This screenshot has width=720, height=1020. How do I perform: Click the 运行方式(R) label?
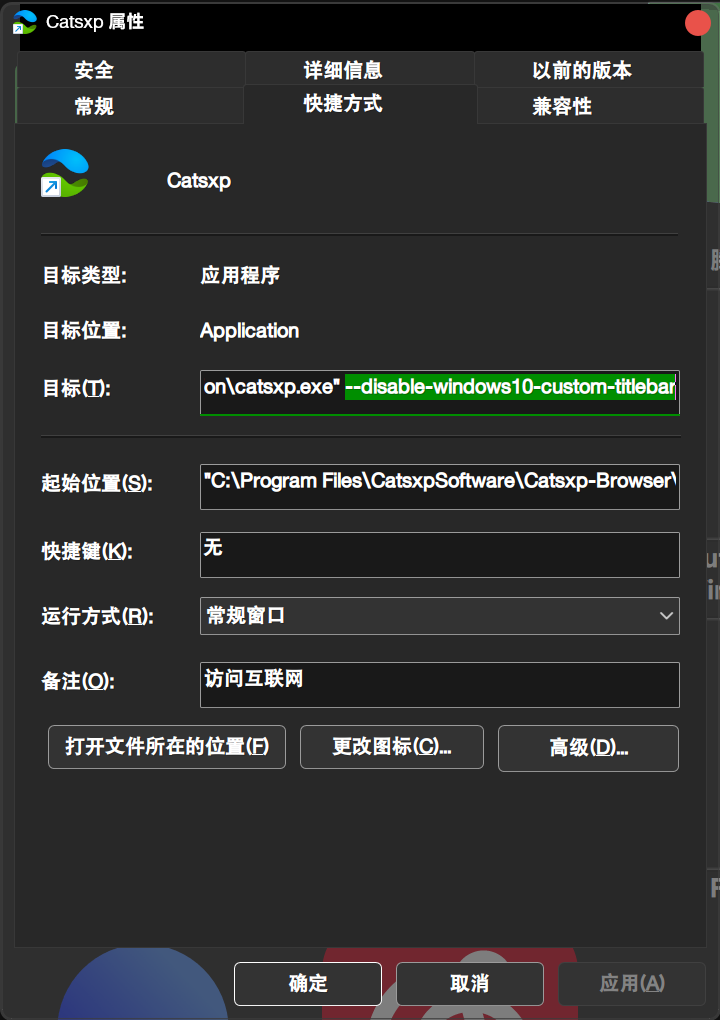(98, 615)
